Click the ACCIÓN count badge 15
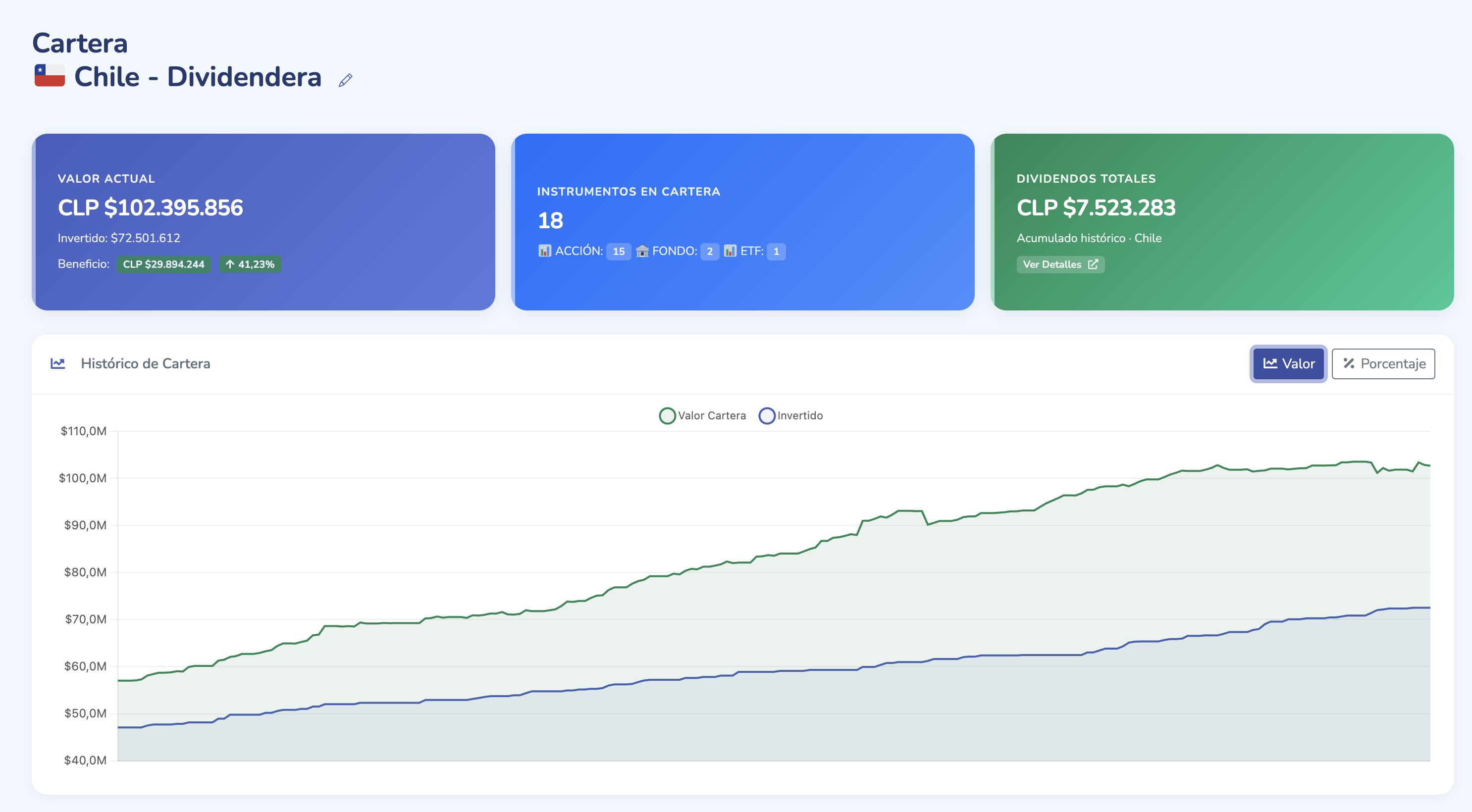 pyautogui.click(x=618, y=252)
